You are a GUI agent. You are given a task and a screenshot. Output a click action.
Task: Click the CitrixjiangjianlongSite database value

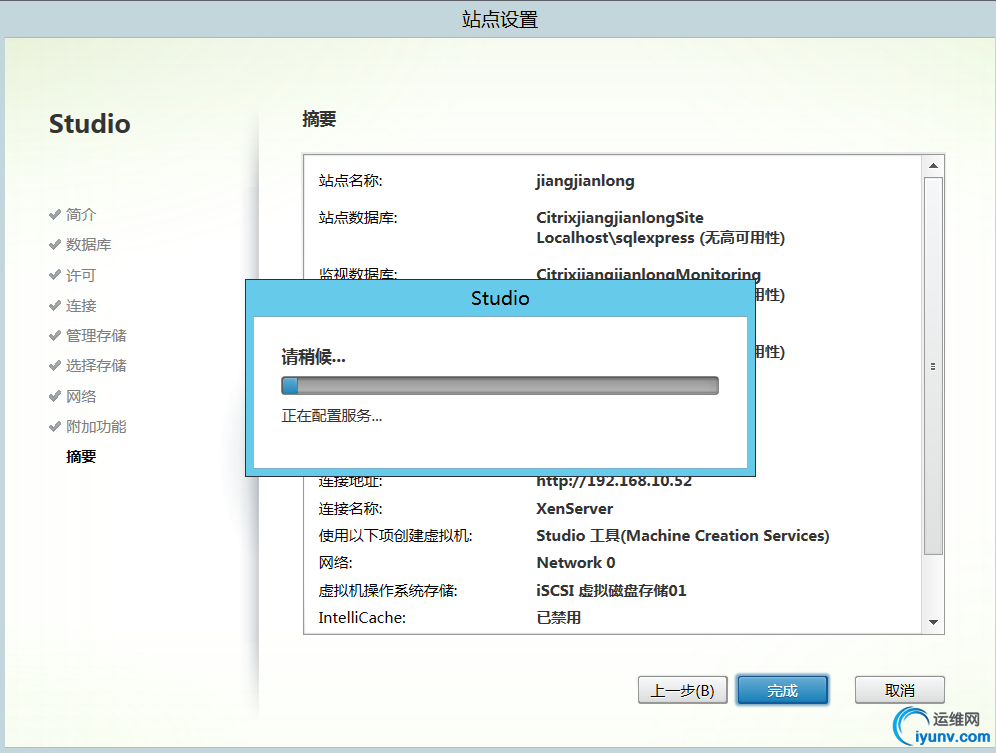coord(619,218)
